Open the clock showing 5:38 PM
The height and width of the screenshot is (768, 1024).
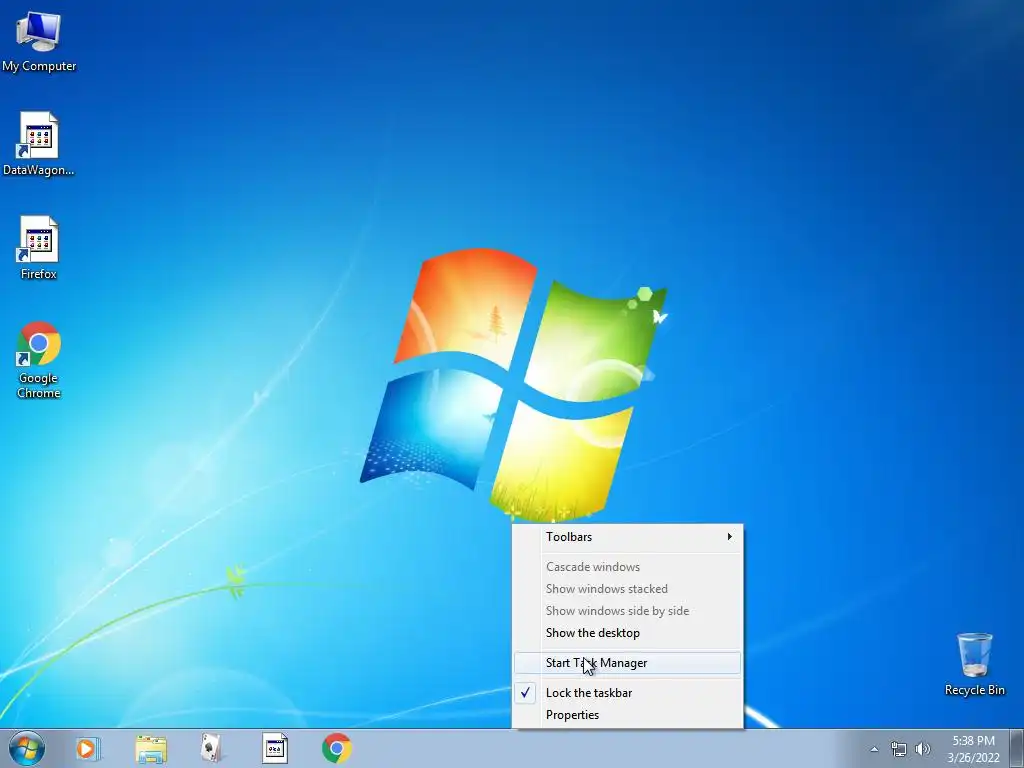coord(973,749)
